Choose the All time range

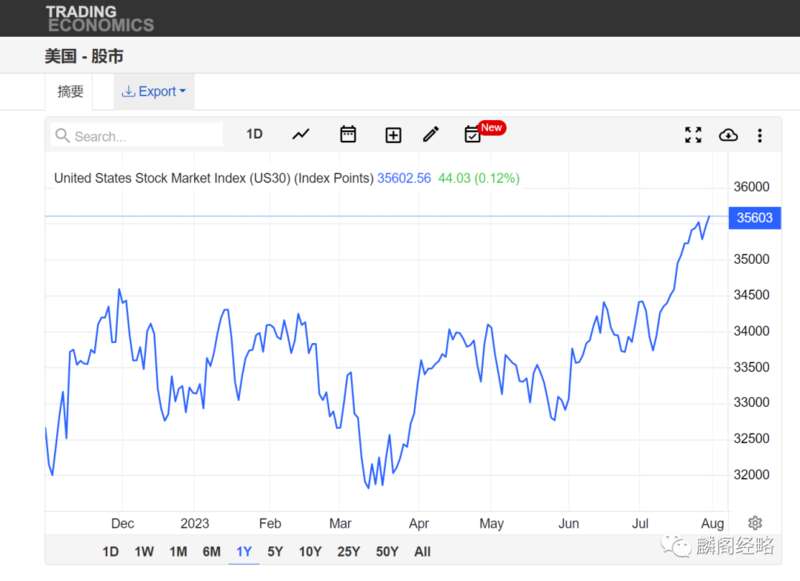[x=422, y=551]
